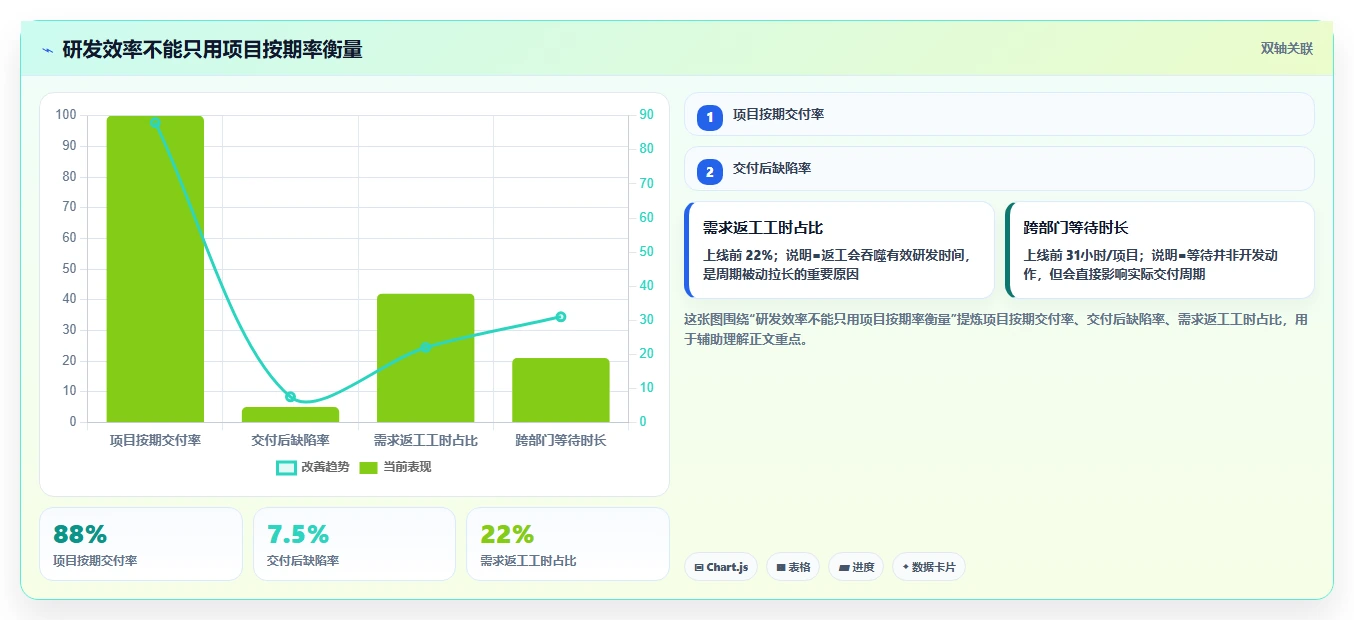Click the 双轴关联 label in header
Screen dimensions: 1354x620
pos(1286,48)
